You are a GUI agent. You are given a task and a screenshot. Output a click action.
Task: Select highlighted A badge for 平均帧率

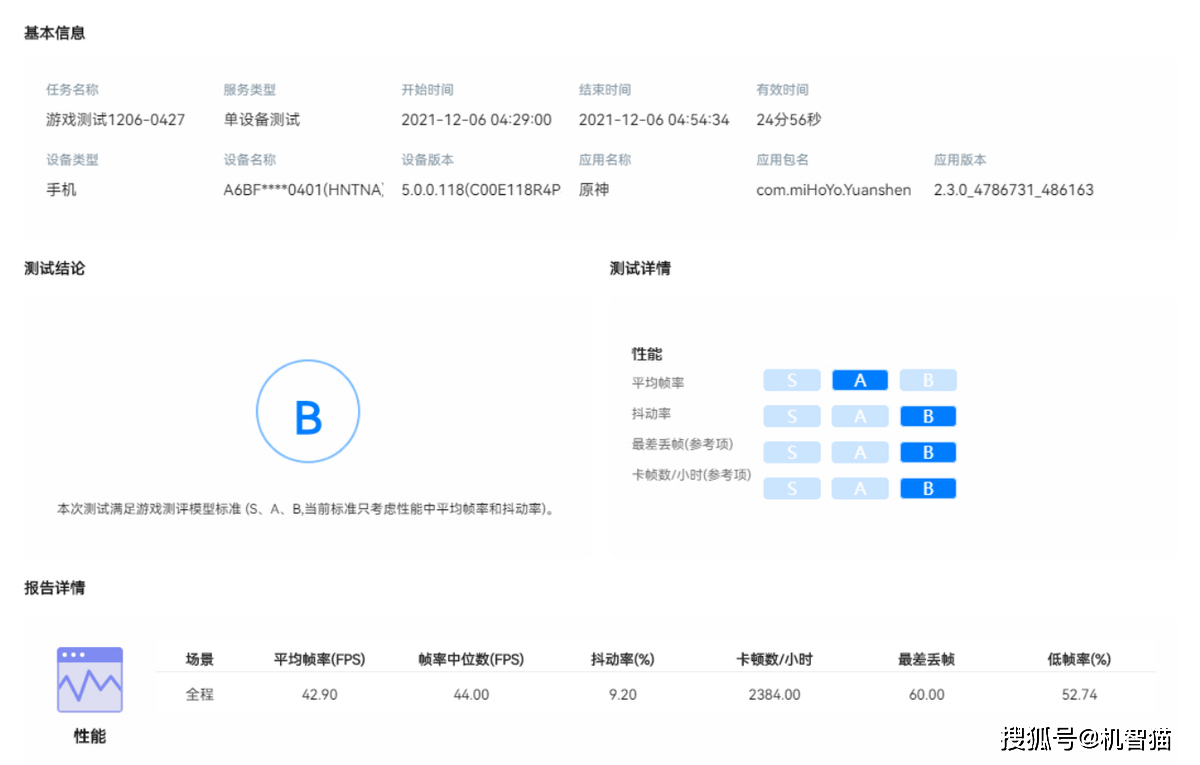[860, 380]
